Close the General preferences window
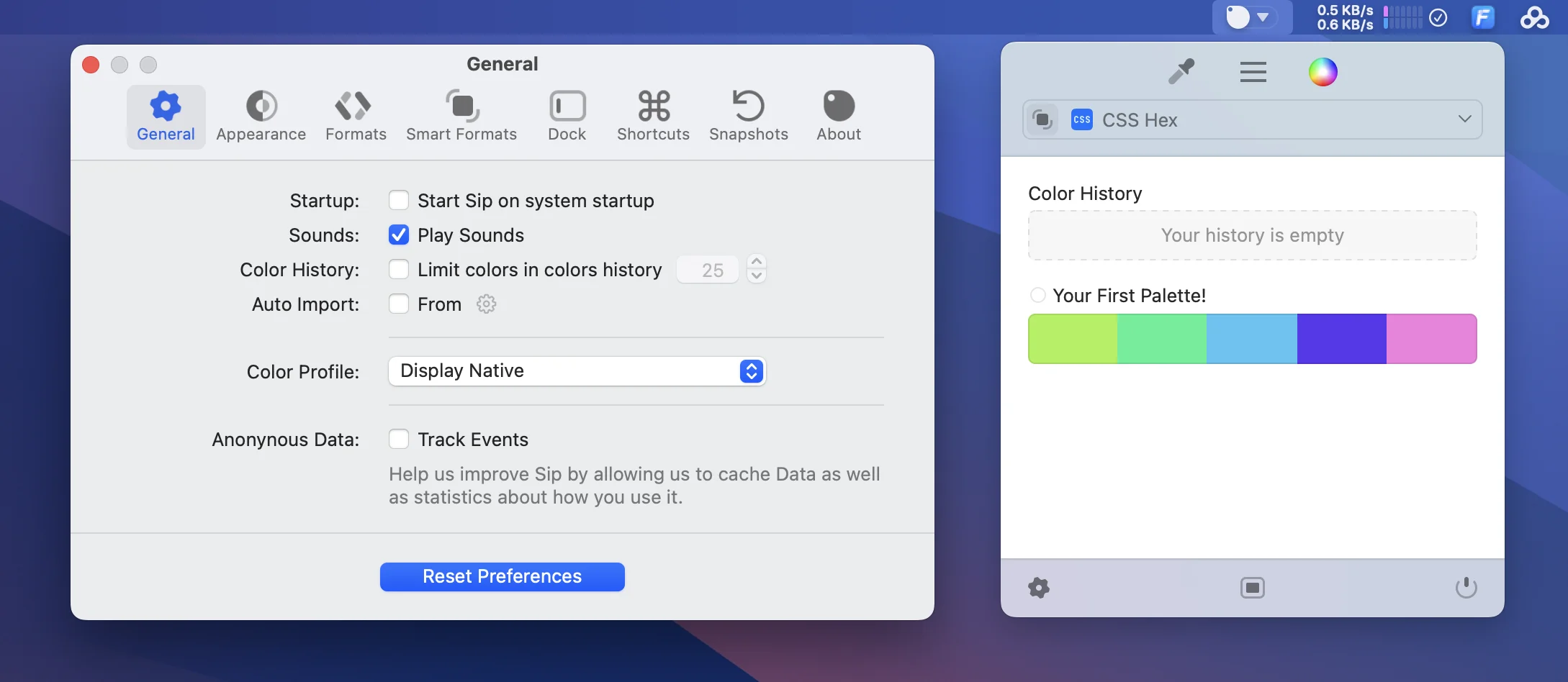This screenshot has height=682, width=1568. (x=91, y=65)
